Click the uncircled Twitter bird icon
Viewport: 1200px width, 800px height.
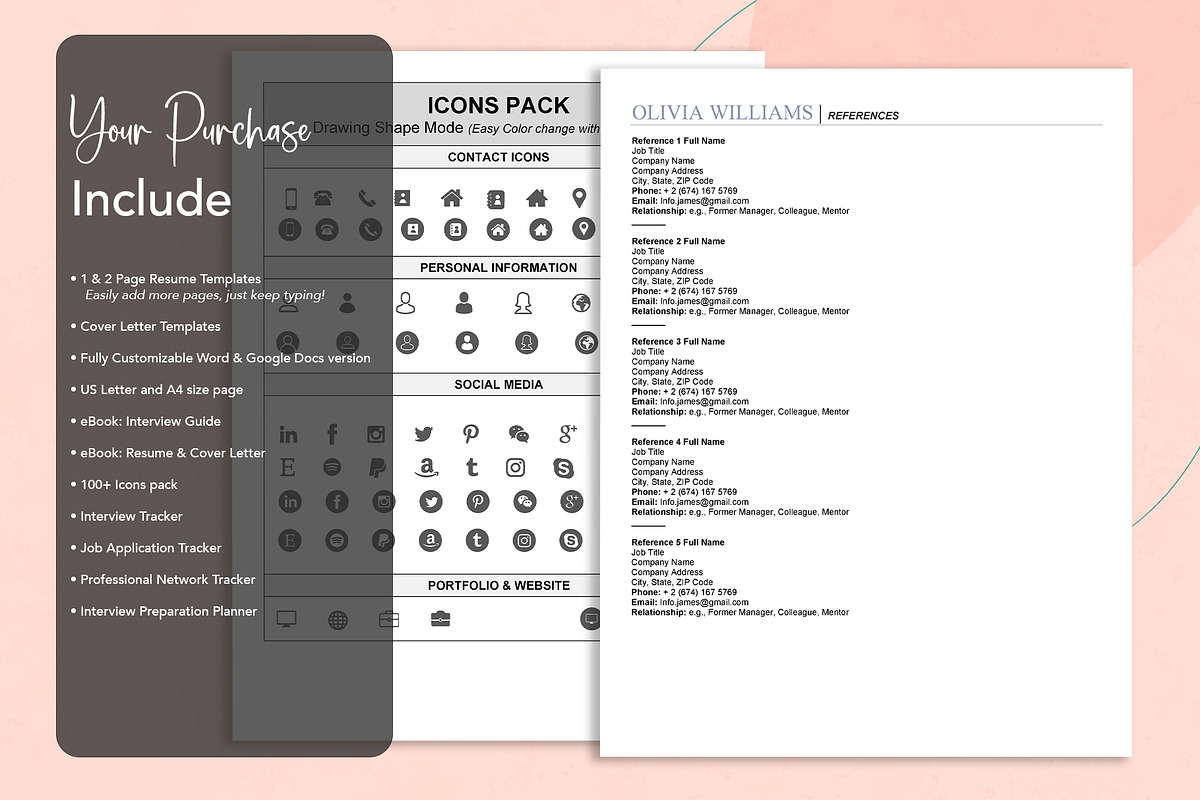pyautogui.click(x=423, y=434)
